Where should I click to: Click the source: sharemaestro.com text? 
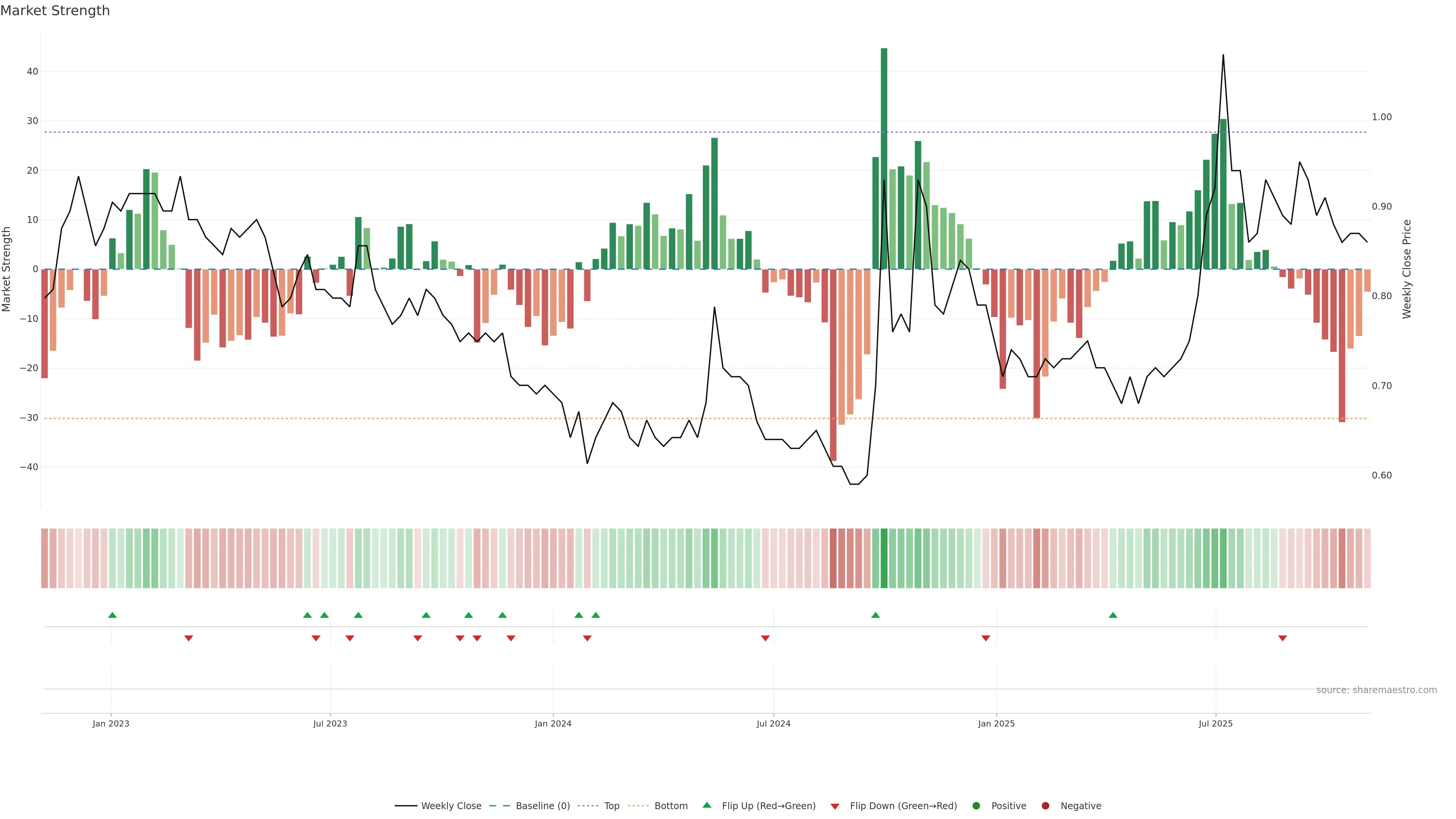pyautogui.click(x=1376, y=690)
